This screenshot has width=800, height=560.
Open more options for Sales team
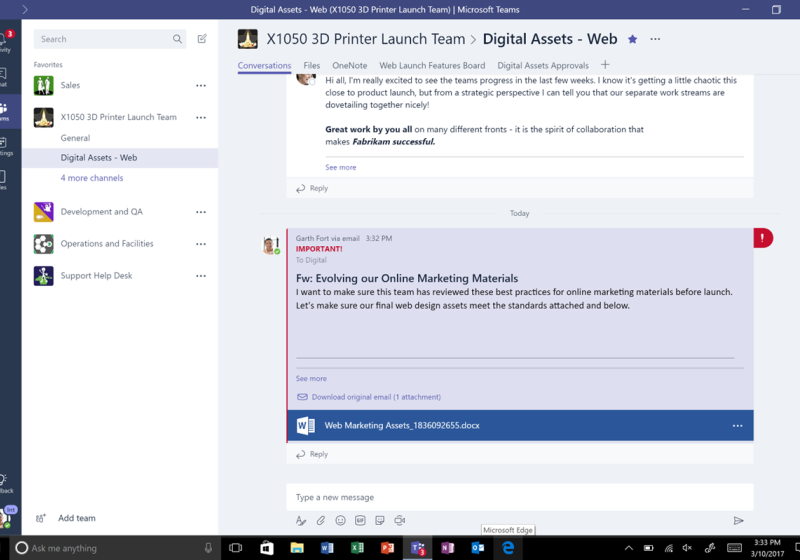(201, 86)
